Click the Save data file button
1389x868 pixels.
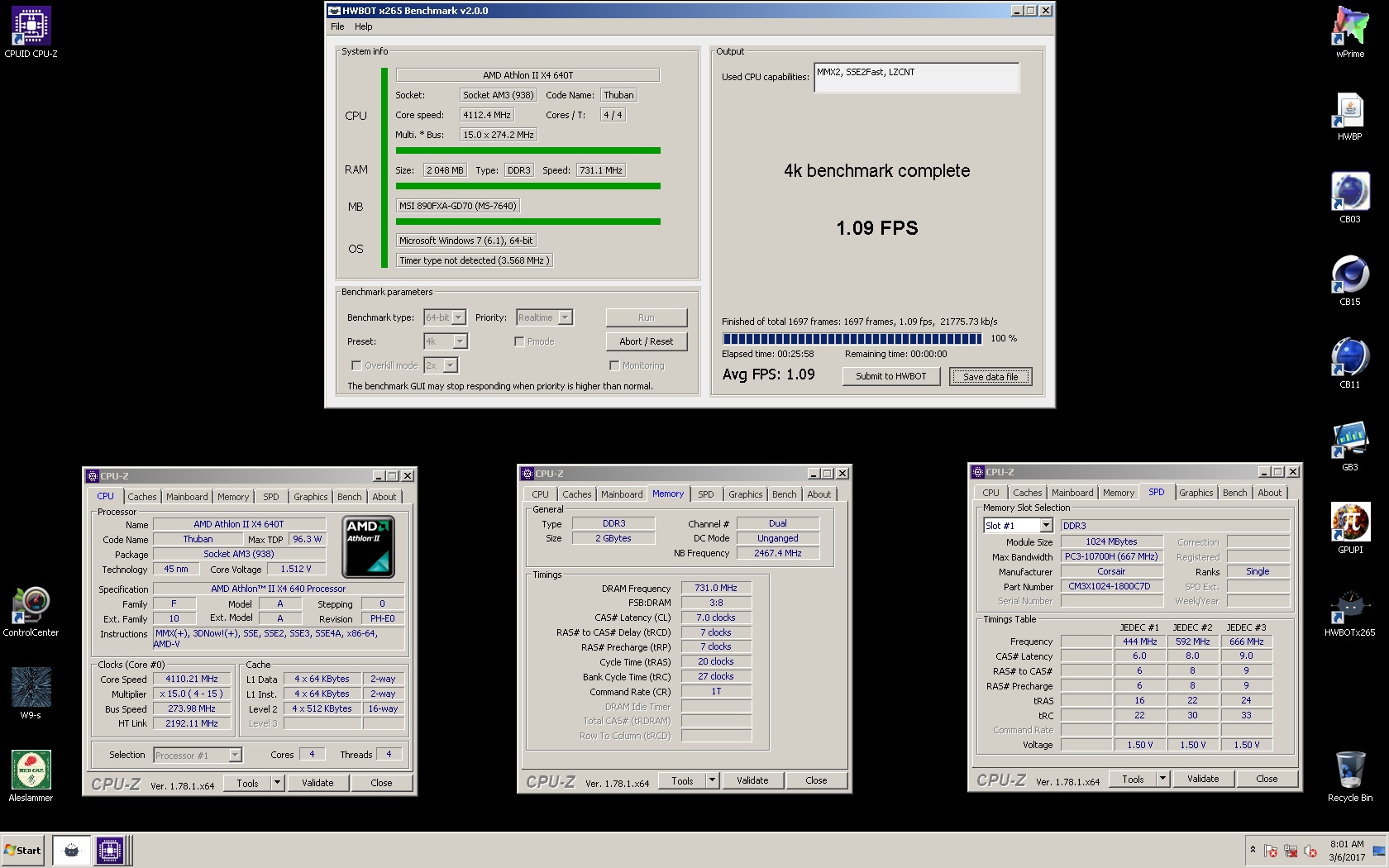(990, 377)
